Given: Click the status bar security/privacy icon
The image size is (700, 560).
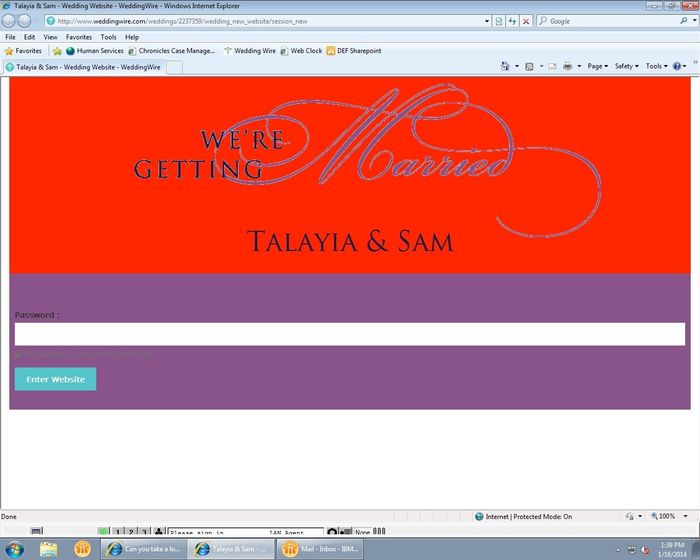Looking at the screenshot, I should 630,516.
